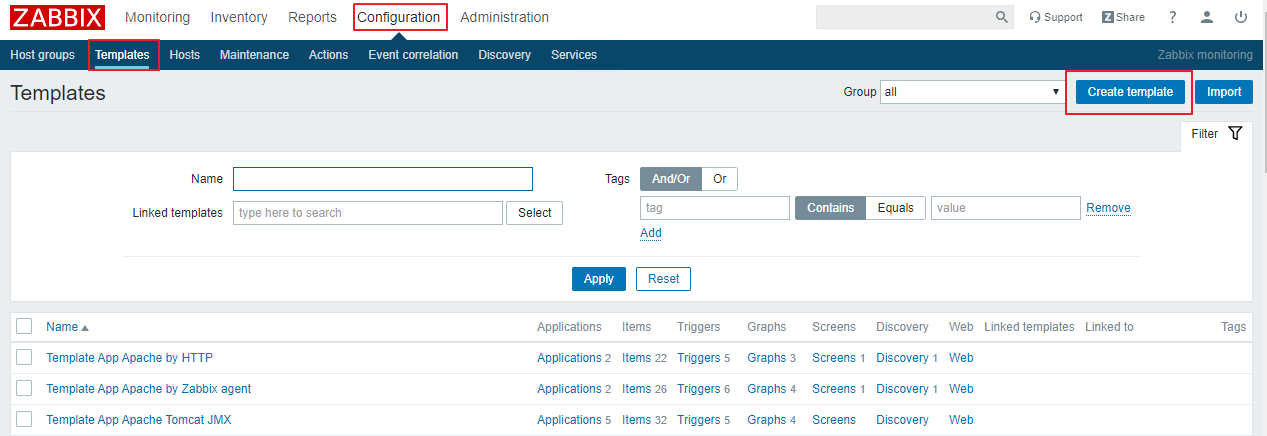
Task: Click the search magnifier icon
Action: (x=1002, y=17)
